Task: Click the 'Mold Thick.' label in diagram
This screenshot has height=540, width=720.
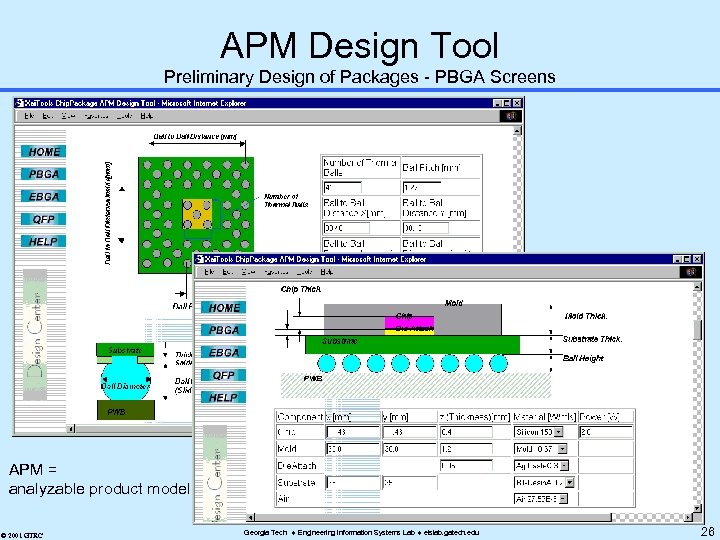Action: coord(586,316)
